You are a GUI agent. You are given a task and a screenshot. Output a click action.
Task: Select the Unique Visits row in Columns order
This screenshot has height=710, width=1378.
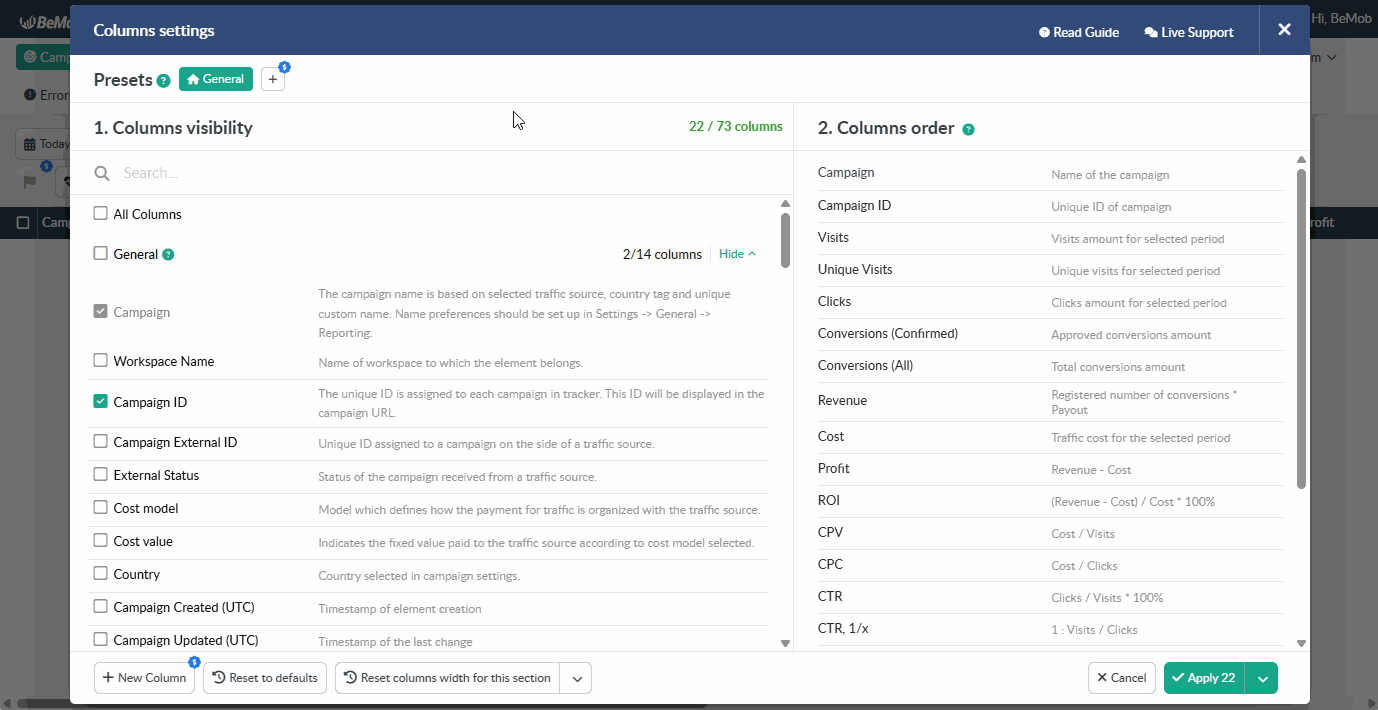tap(1051, 270)
